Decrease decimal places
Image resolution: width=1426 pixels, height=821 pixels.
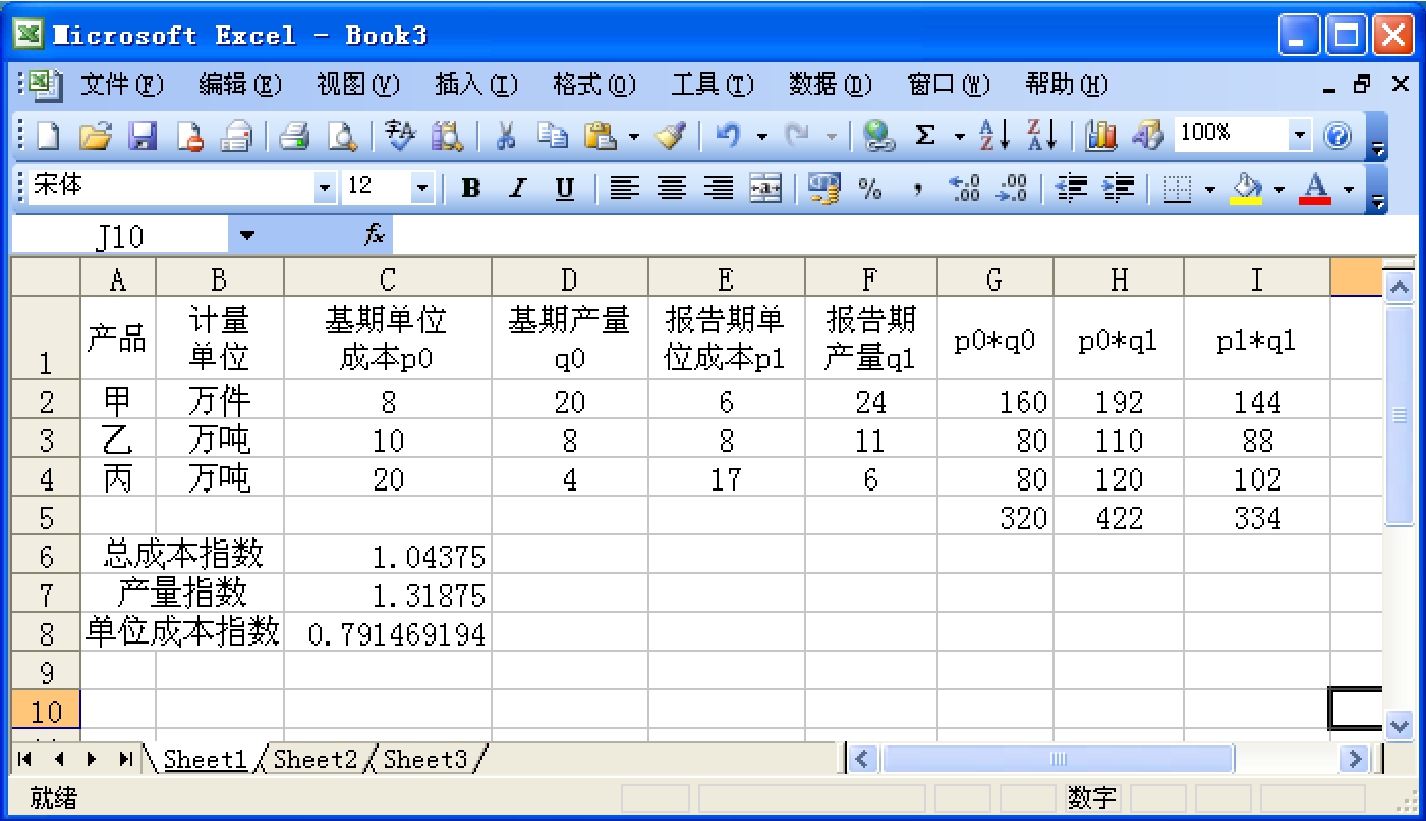pos(1011,187)
